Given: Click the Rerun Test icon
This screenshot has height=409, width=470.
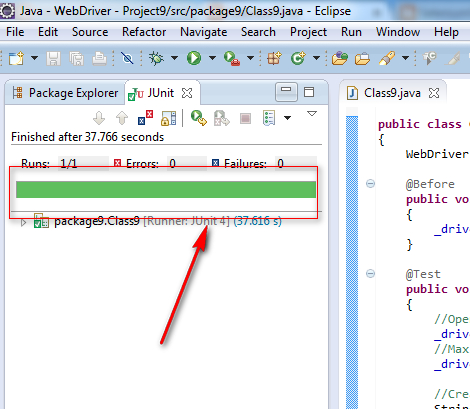Looking at the screenshot, I should point(199,118).
